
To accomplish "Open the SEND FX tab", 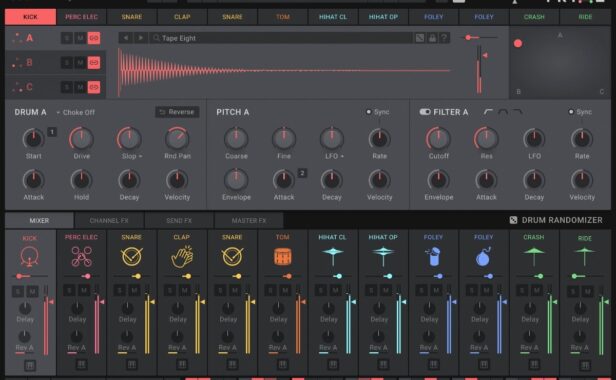I will [x=179, y=220].
